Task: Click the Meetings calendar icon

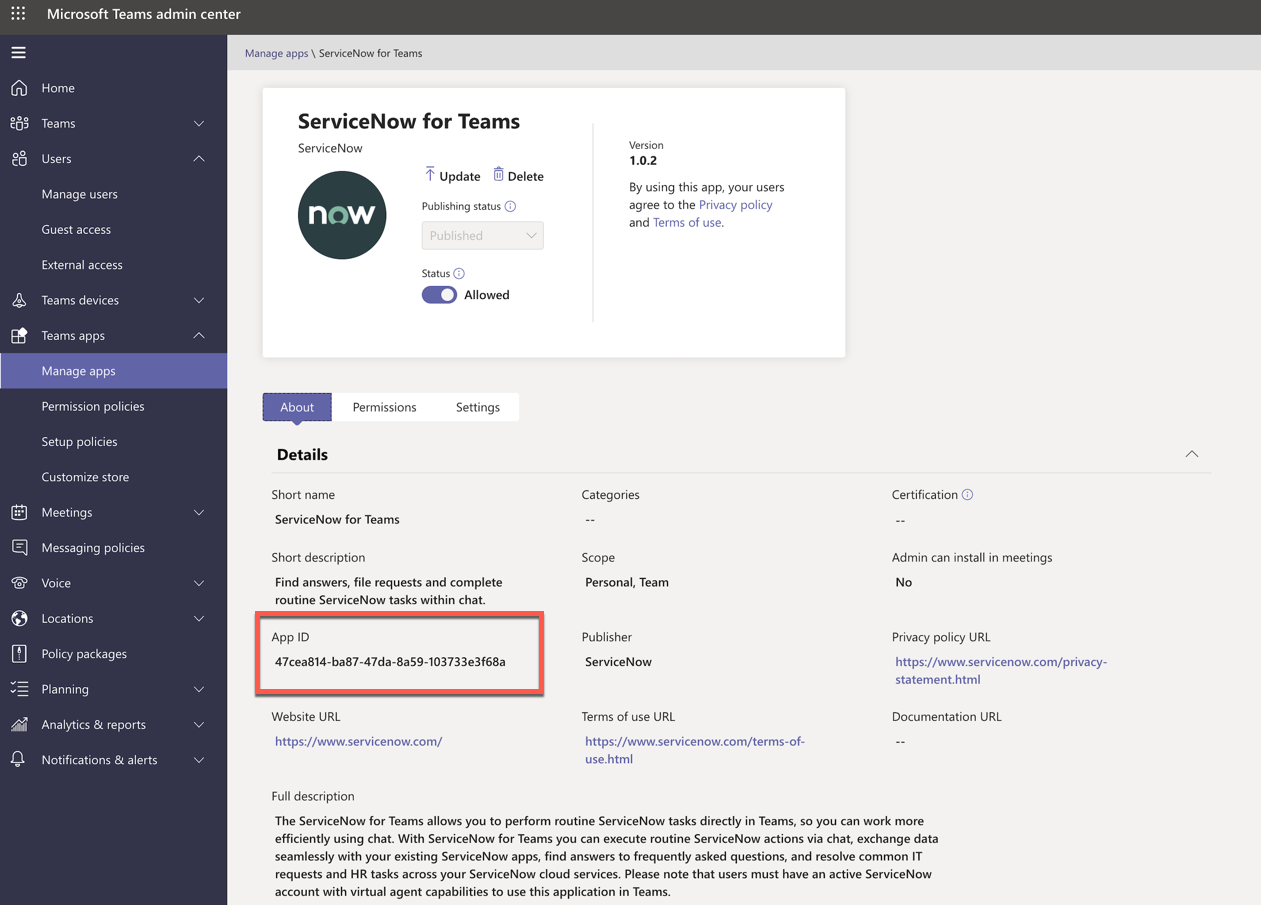Action: pyautogui.click(x=19, y=512)
